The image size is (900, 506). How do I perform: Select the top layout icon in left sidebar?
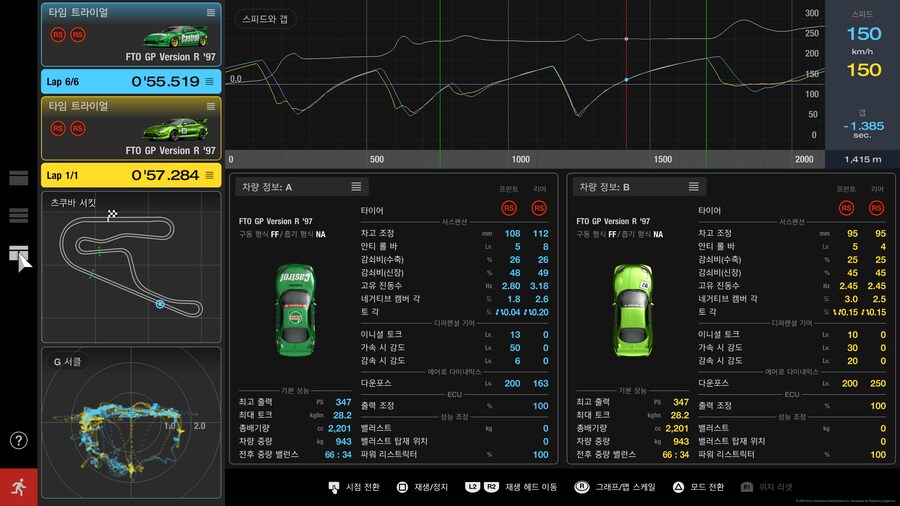coord(18,178)
